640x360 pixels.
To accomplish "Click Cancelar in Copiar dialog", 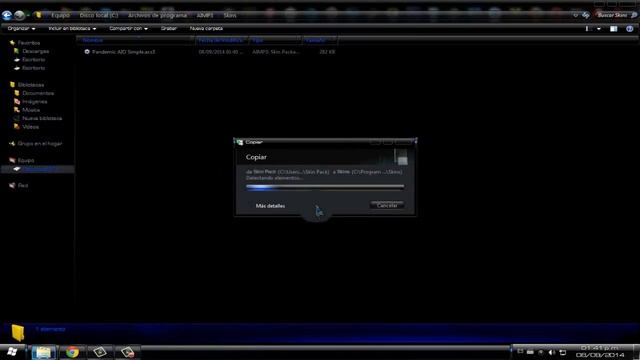I will point(387,205).
